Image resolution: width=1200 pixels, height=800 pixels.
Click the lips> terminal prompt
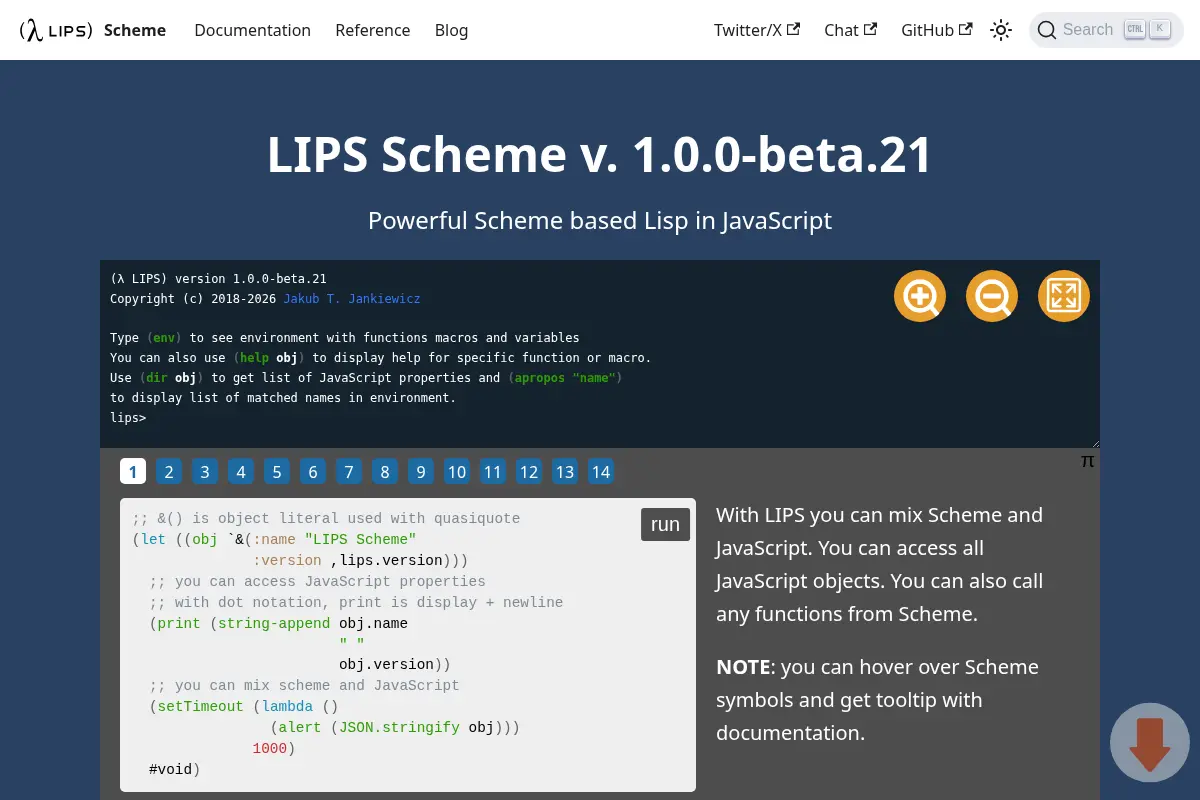point(128,418)
